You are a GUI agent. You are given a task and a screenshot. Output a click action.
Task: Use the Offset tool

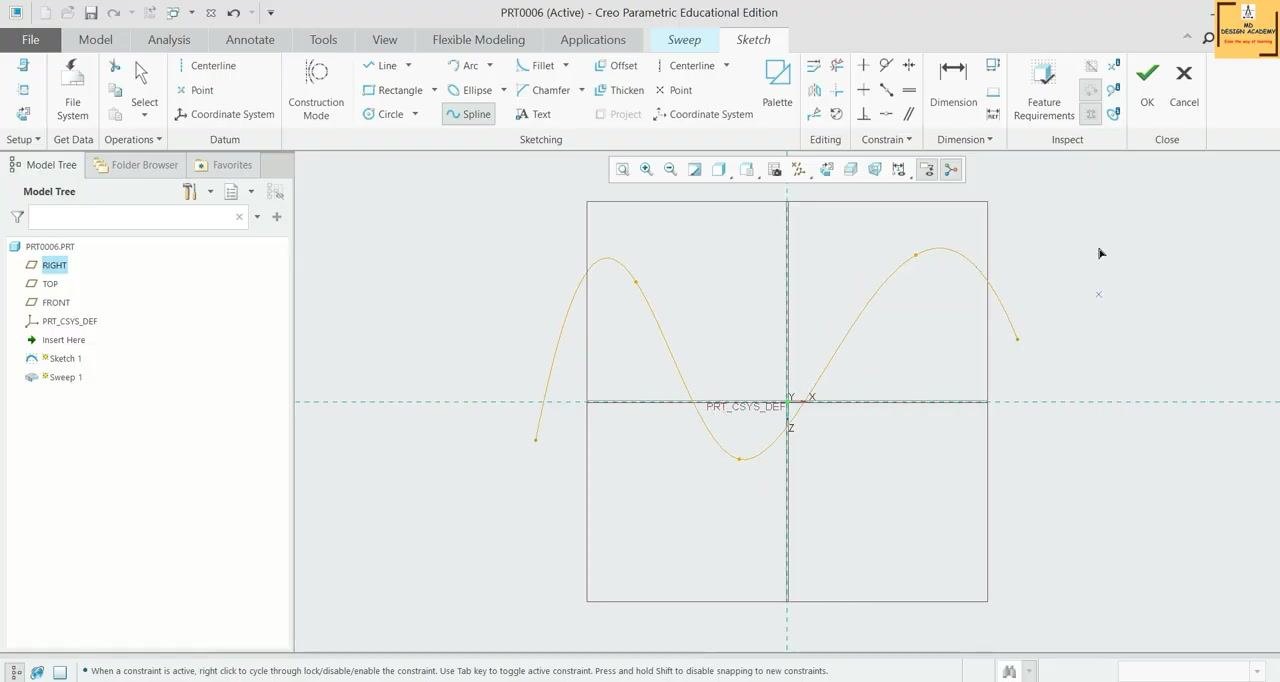pos(616,65)
